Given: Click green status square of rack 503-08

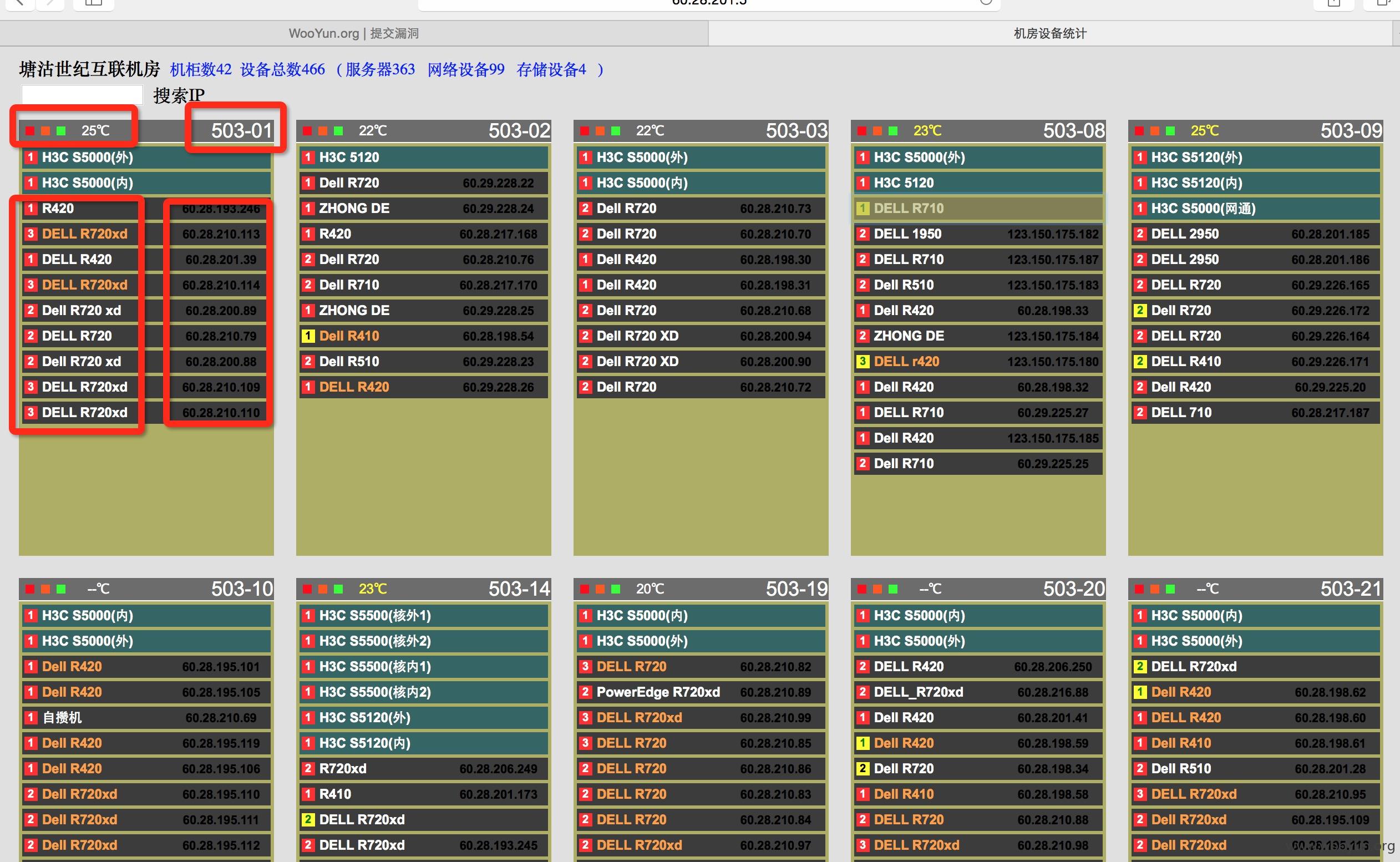Looking at the screenshot, I should [893, 131].
